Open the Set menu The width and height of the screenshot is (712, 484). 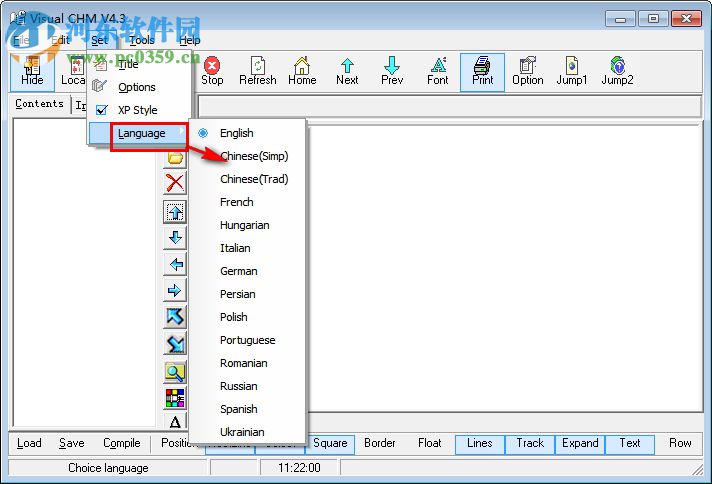pos(99,40)
